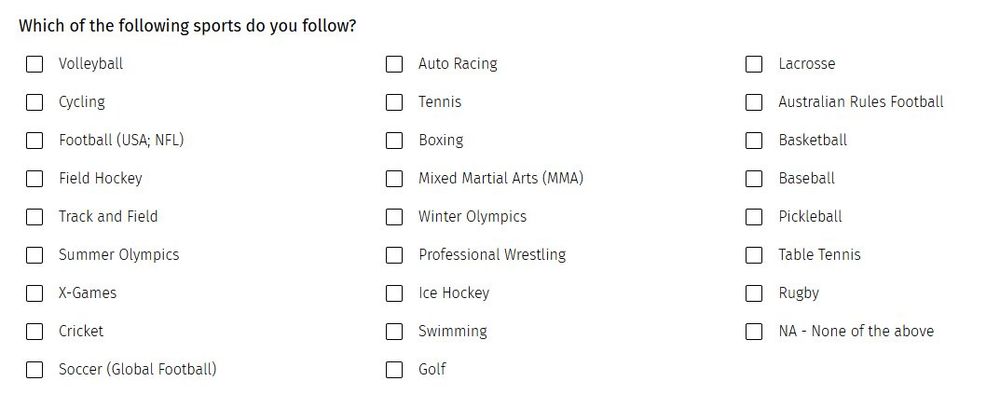Tick the X-Games checkbox
Image resolution: width=1000 pixels, height=406 pixels.
click(x=34, y=293)
